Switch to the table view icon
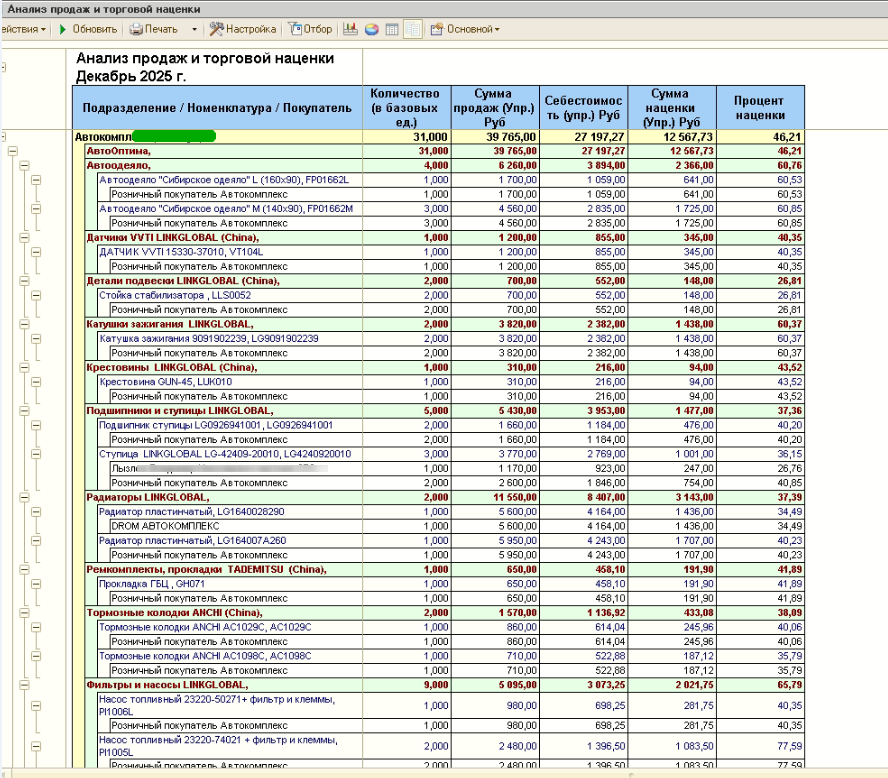Screen dimensions: 888x778 (x=391, y=29)
